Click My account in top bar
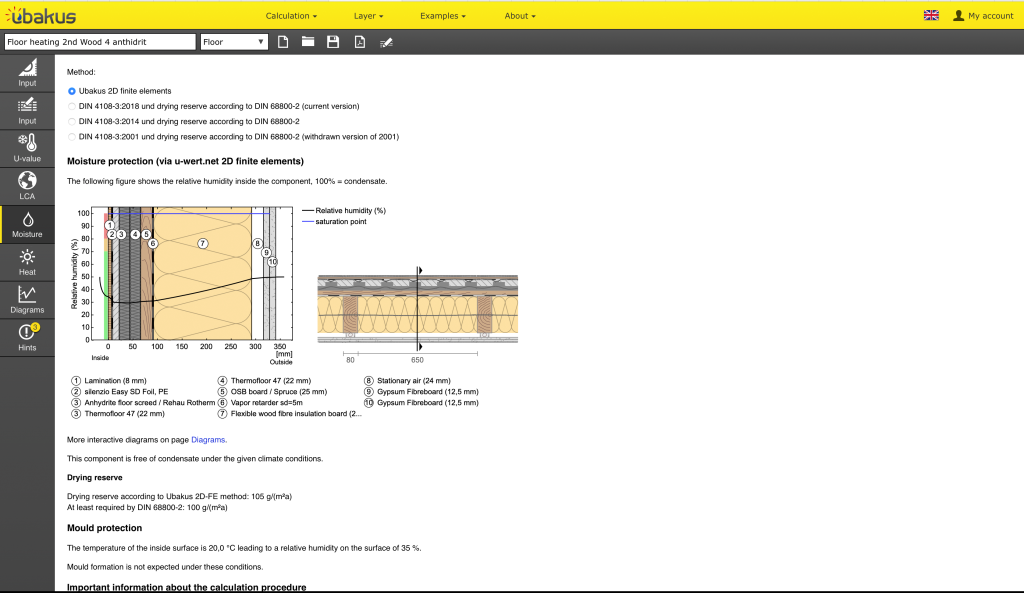 point(983,16)
